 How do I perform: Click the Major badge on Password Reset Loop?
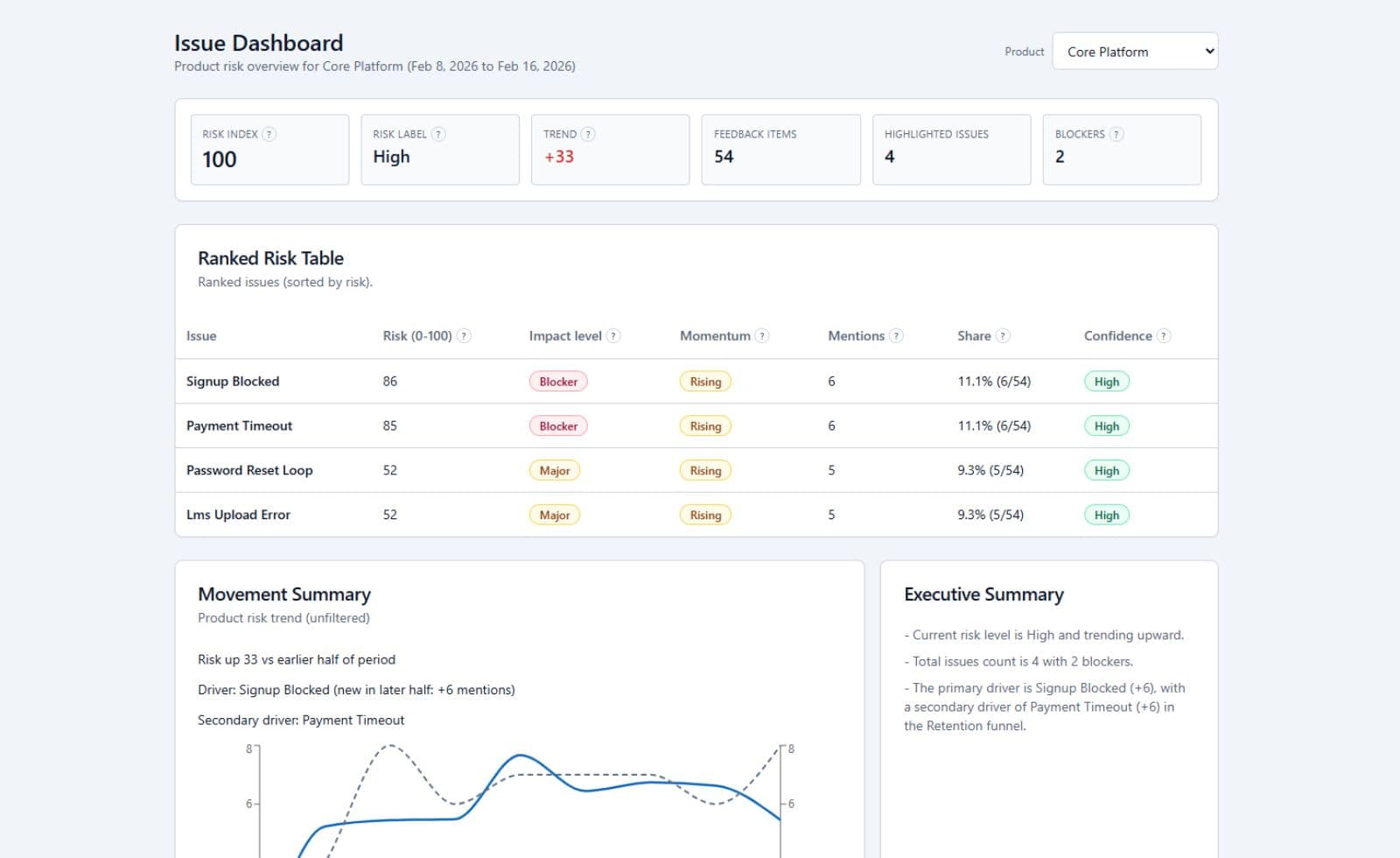(554, 470)
